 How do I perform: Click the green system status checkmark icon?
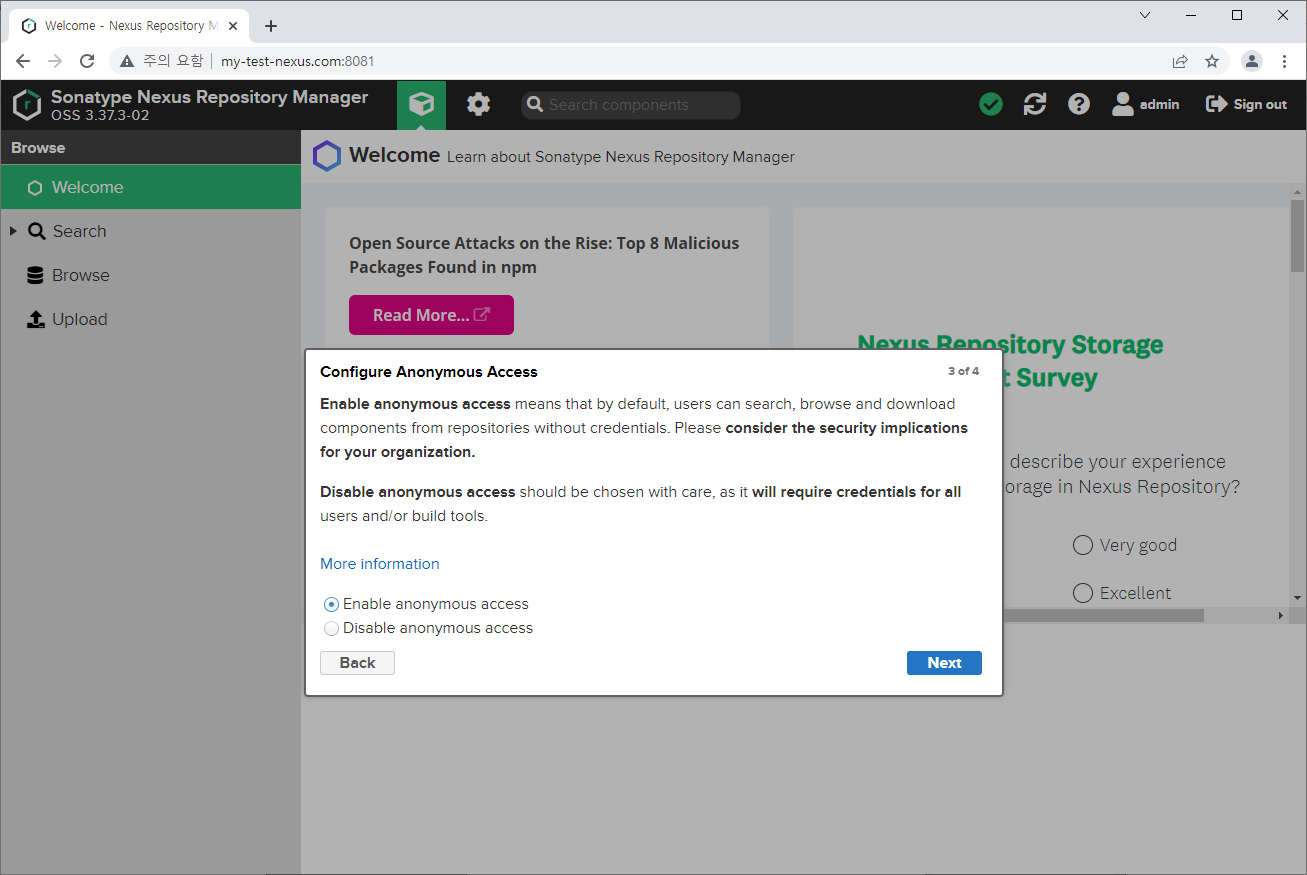(x=991, y=104)
